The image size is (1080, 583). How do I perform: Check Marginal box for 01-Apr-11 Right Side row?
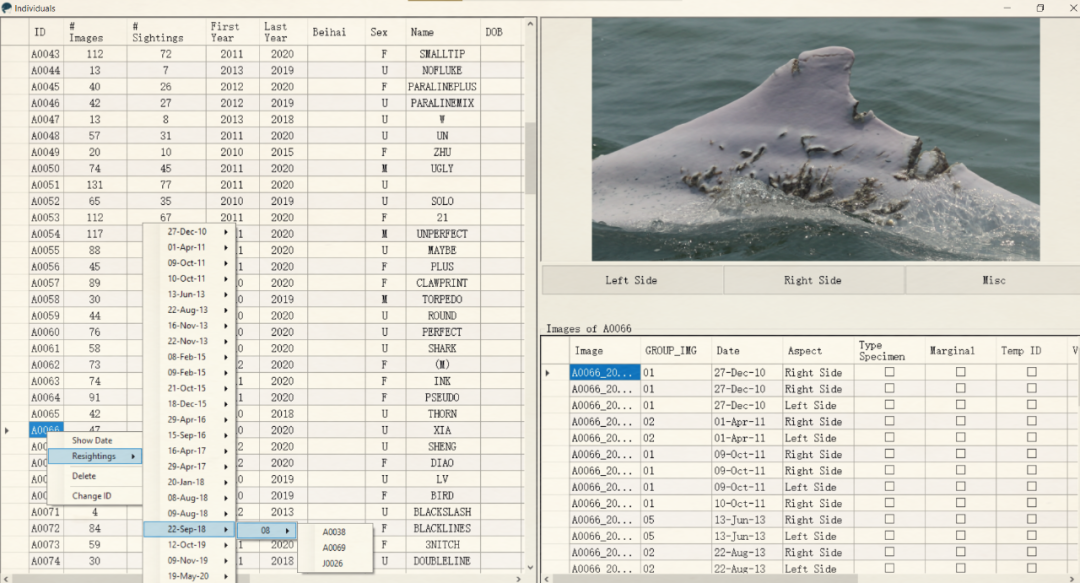pyautogui.click(x=960, y=422)
